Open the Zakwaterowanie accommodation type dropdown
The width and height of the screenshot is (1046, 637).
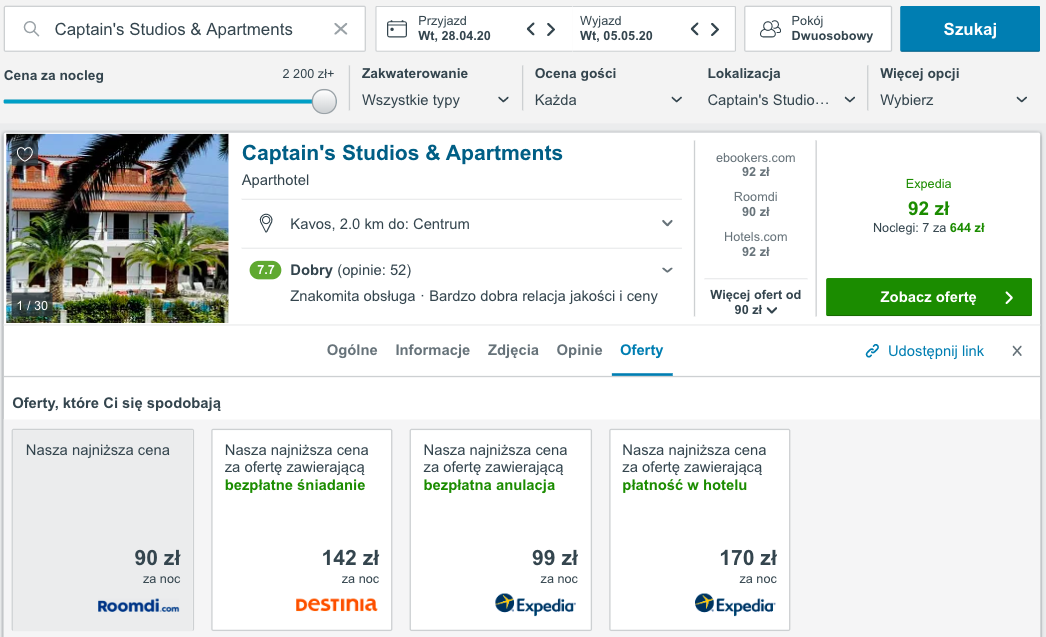tap(435, 100)
